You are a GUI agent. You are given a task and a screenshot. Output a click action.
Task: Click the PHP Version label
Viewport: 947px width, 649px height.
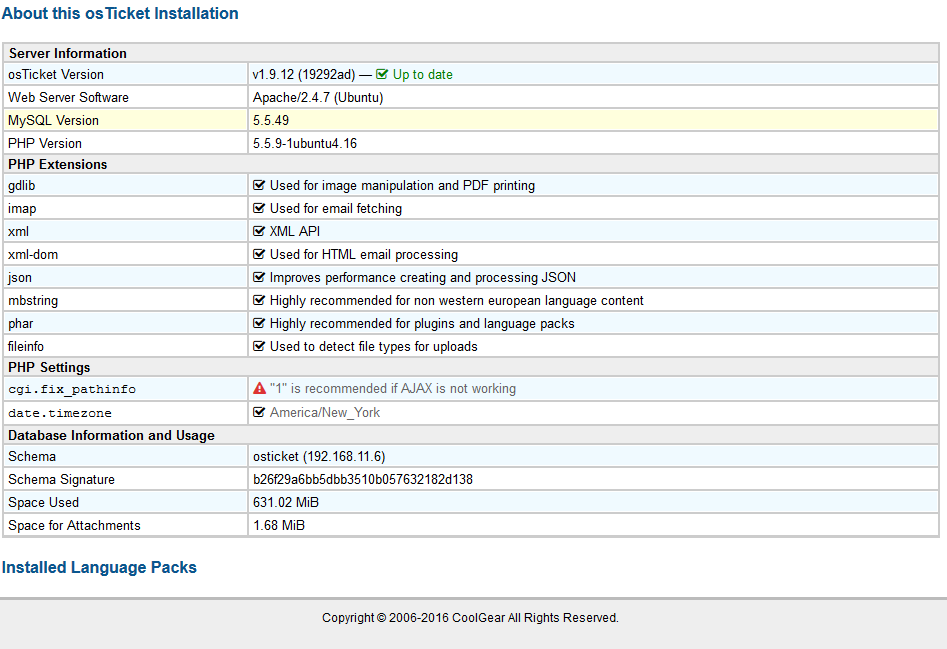point(45,143)
